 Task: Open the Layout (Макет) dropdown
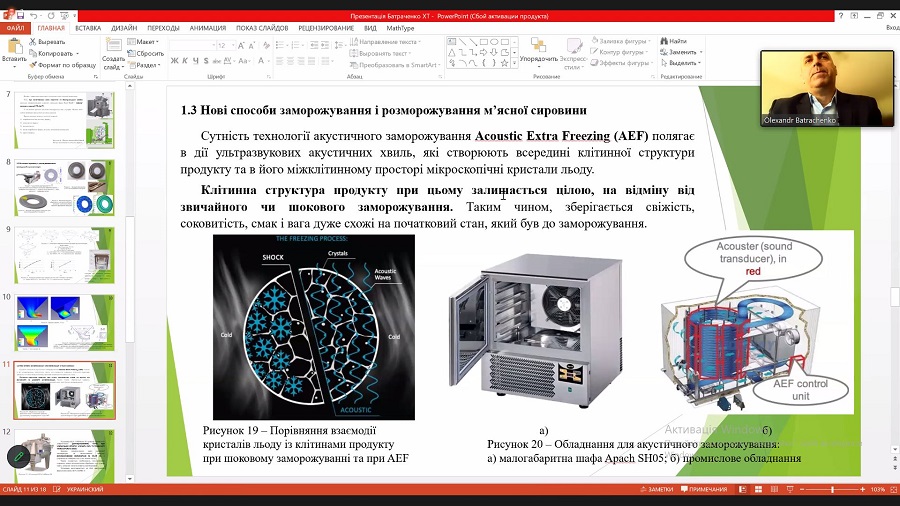click(x=143, y=42)
